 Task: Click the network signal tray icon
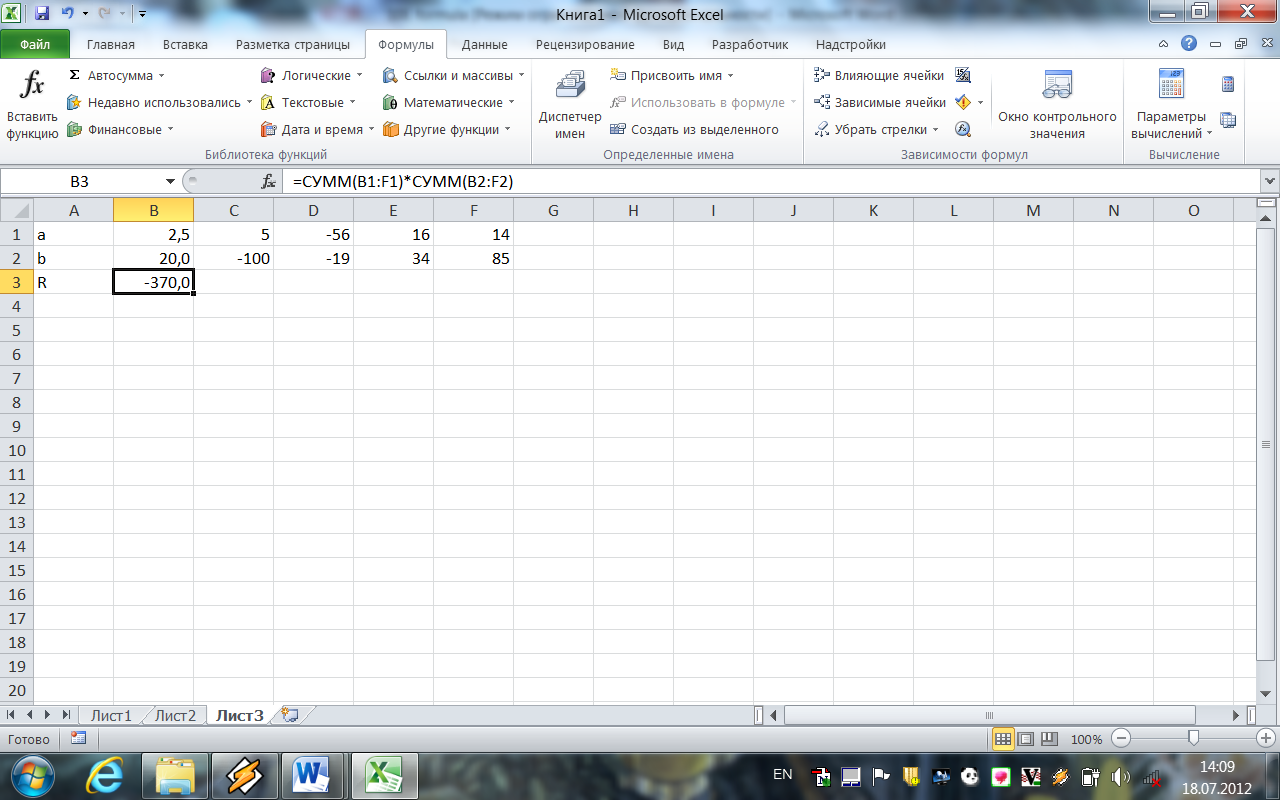(x=1150, y=777)
